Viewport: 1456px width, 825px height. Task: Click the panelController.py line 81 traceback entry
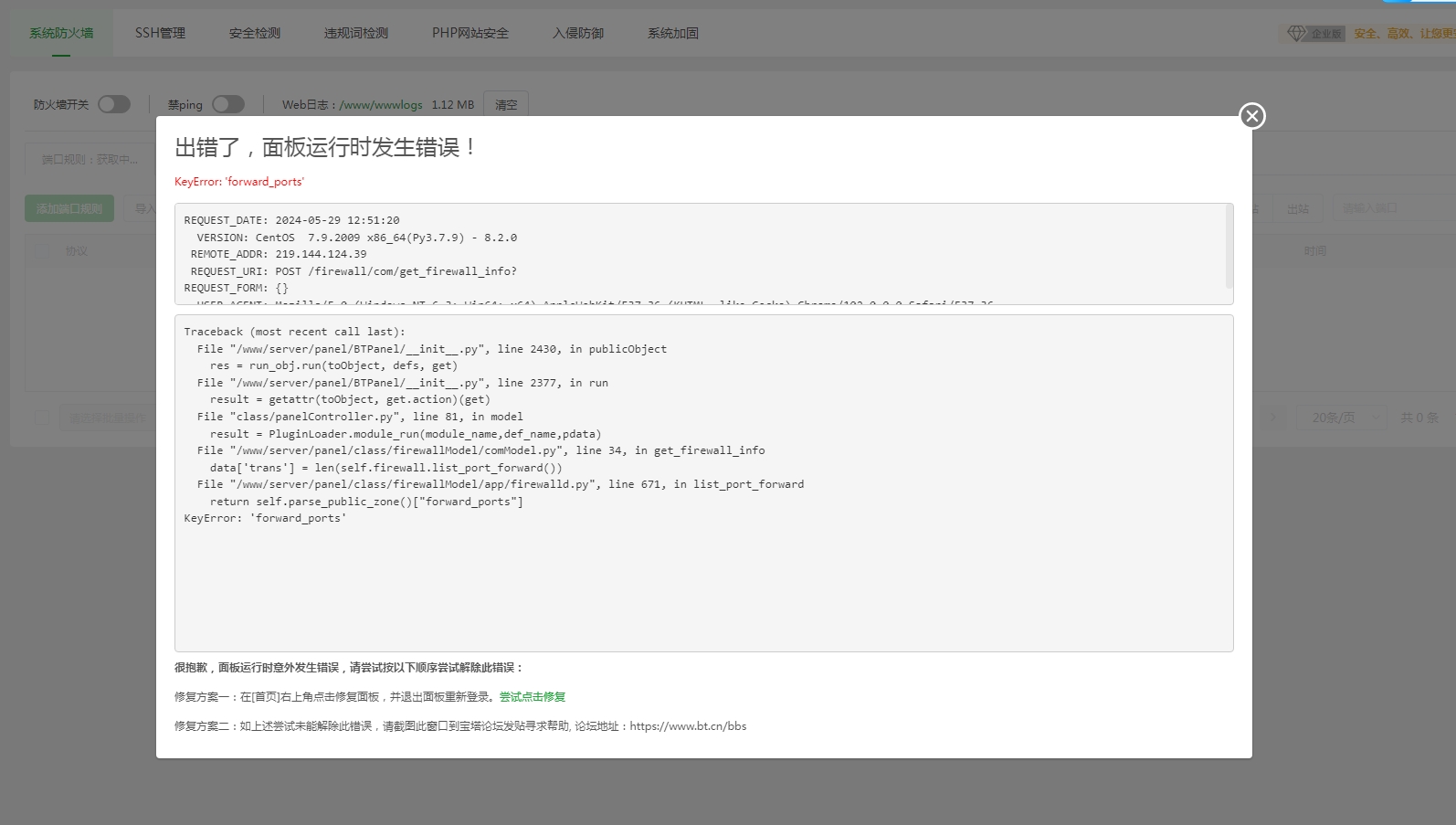[x=360, y=417]
